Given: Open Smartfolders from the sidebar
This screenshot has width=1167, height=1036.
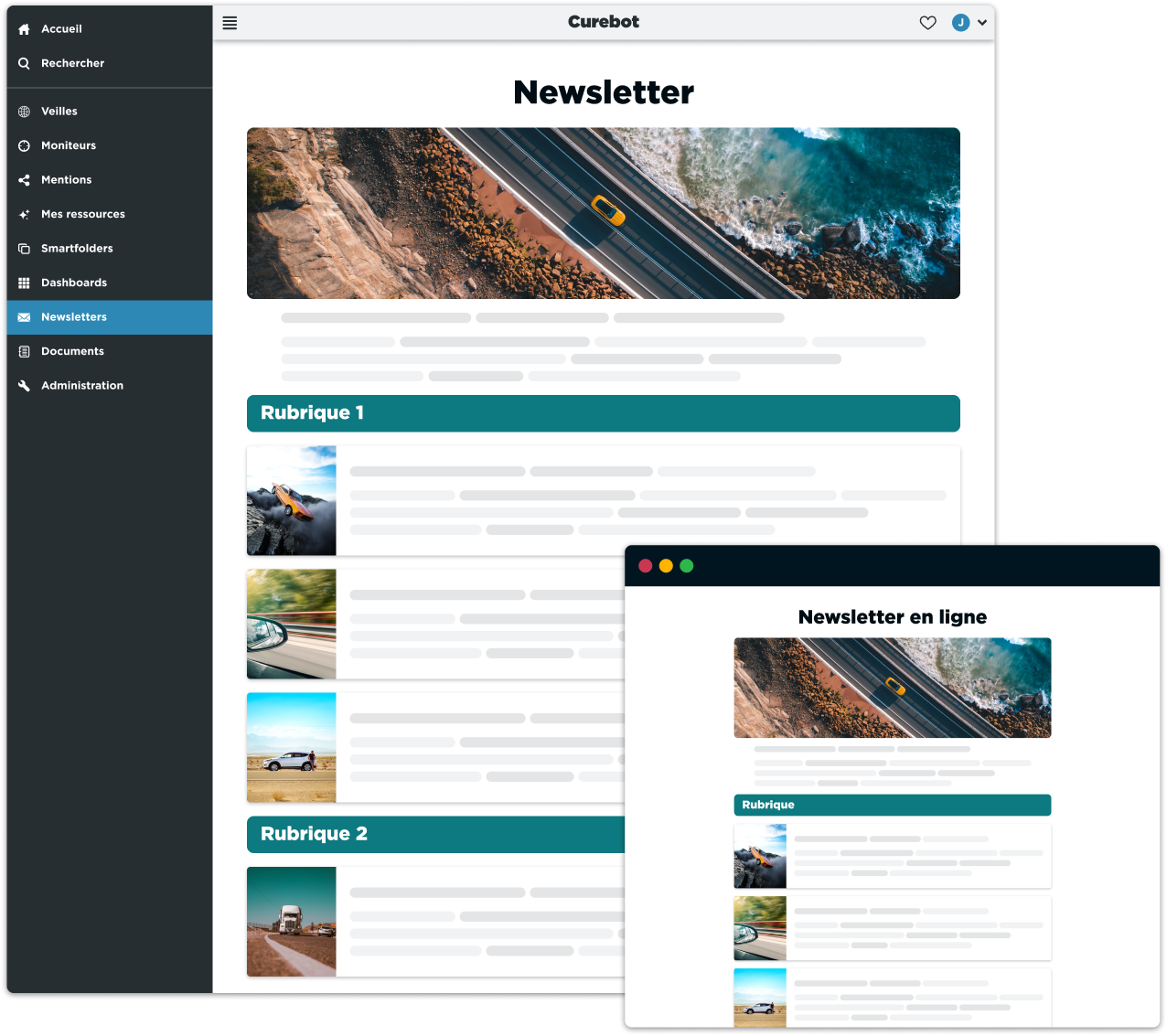Looking at the screenshot, I should [x=110, y=249].
